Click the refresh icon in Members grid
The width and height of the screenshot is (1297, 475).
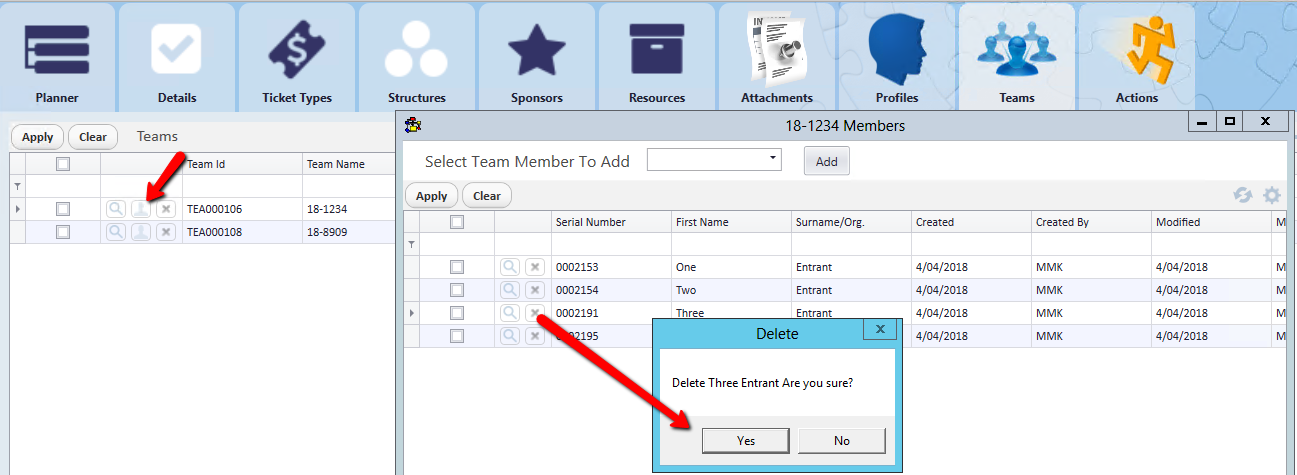1243,195
